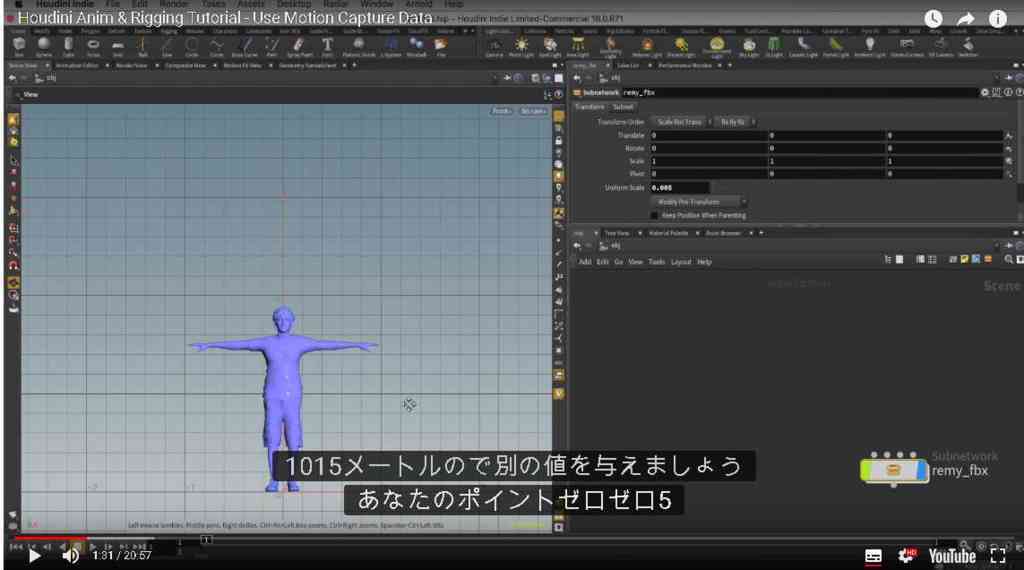The image size is (1024, 570).
Task: Select the Sphere shelf tool
Action: pyautogui.click(x=44, y=46)
